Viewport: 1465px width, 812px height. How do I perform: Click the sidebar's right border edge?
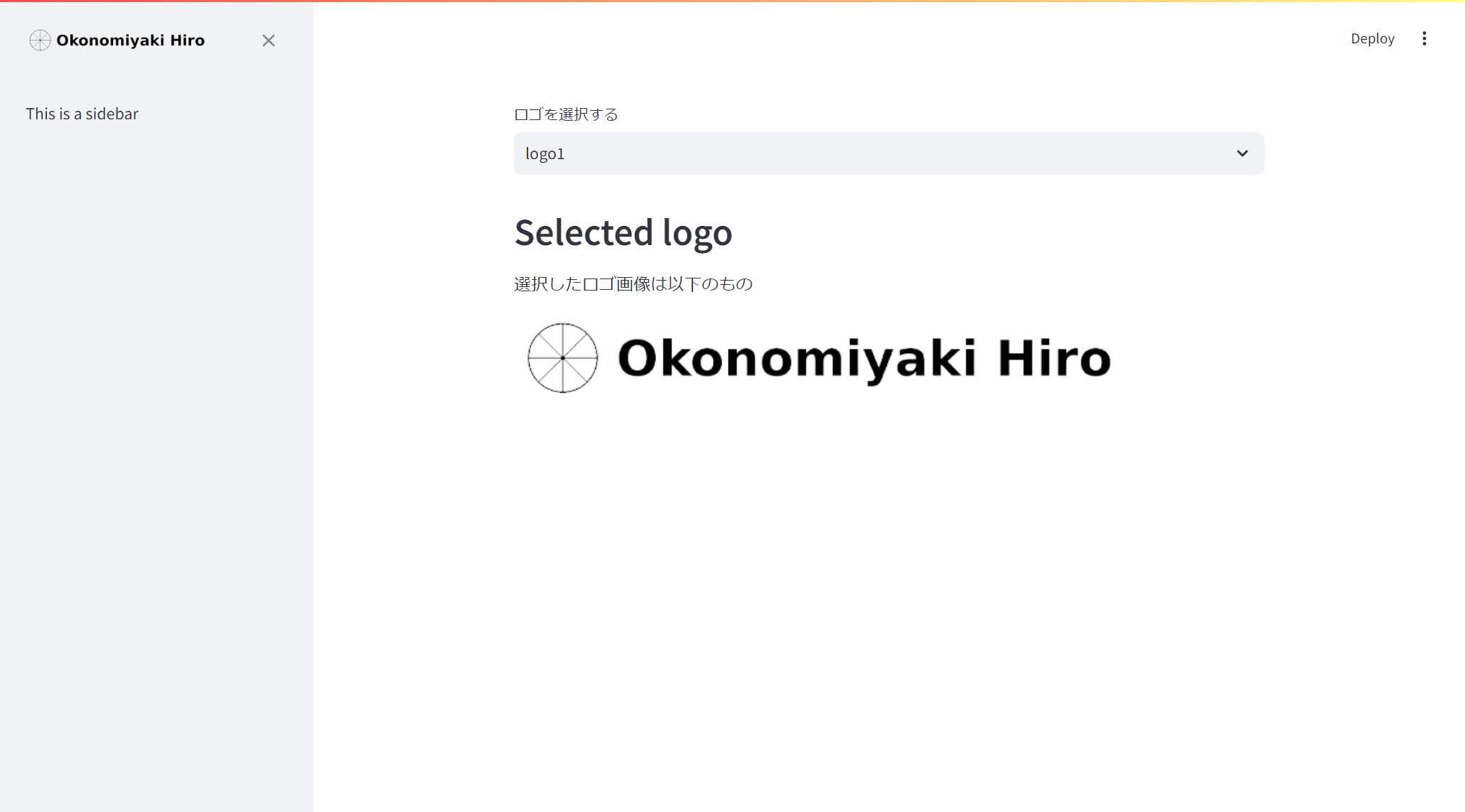313,426
